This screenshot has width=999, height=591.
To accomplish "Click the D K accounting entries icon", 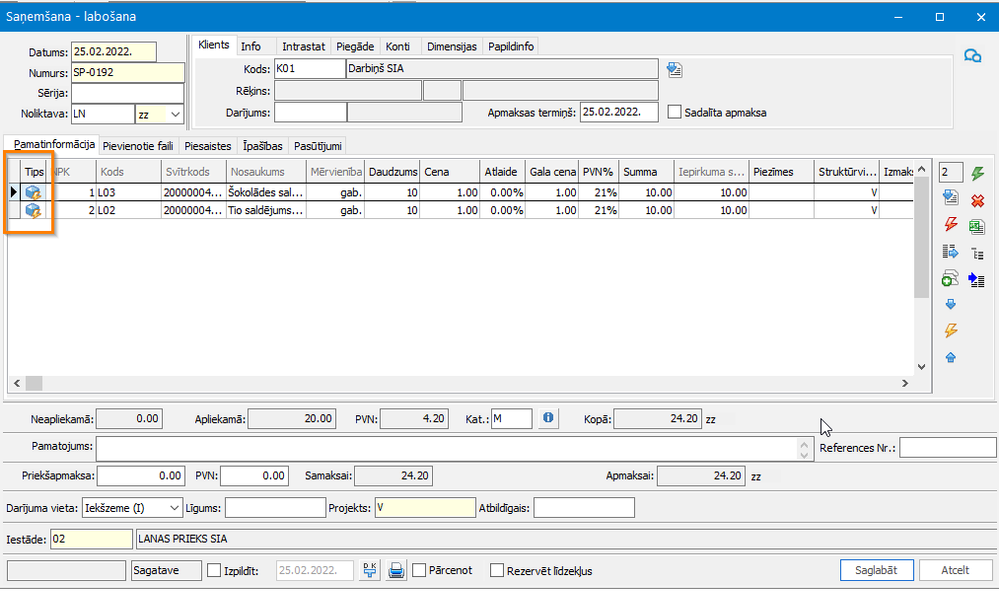I will pyautogui.click(x=370, y=570).
